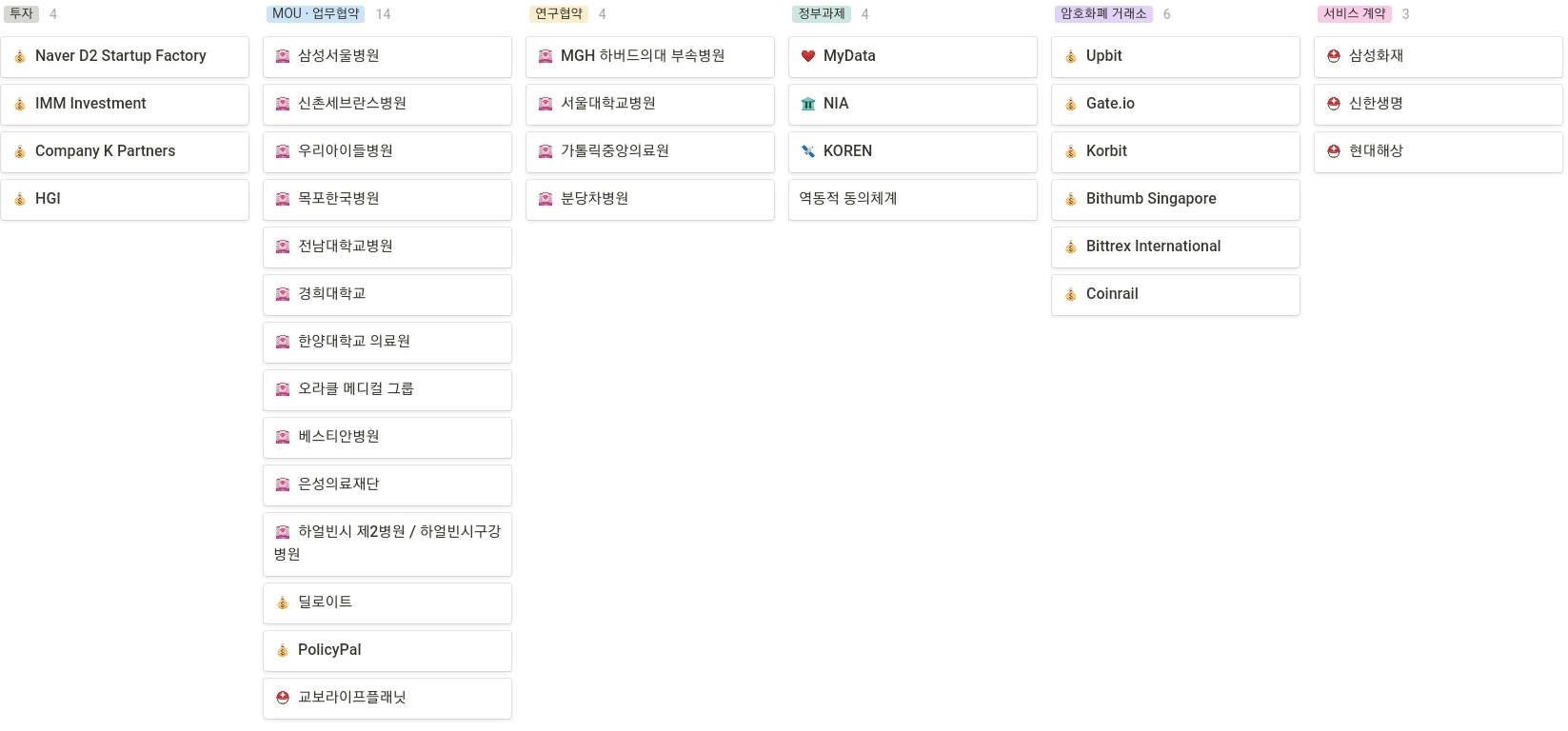1568x731 pixels.
Task: Click the hospital icon beside MGH 하버드의대 부속병원
Action: pyautogui.click(x=546, y=56)
